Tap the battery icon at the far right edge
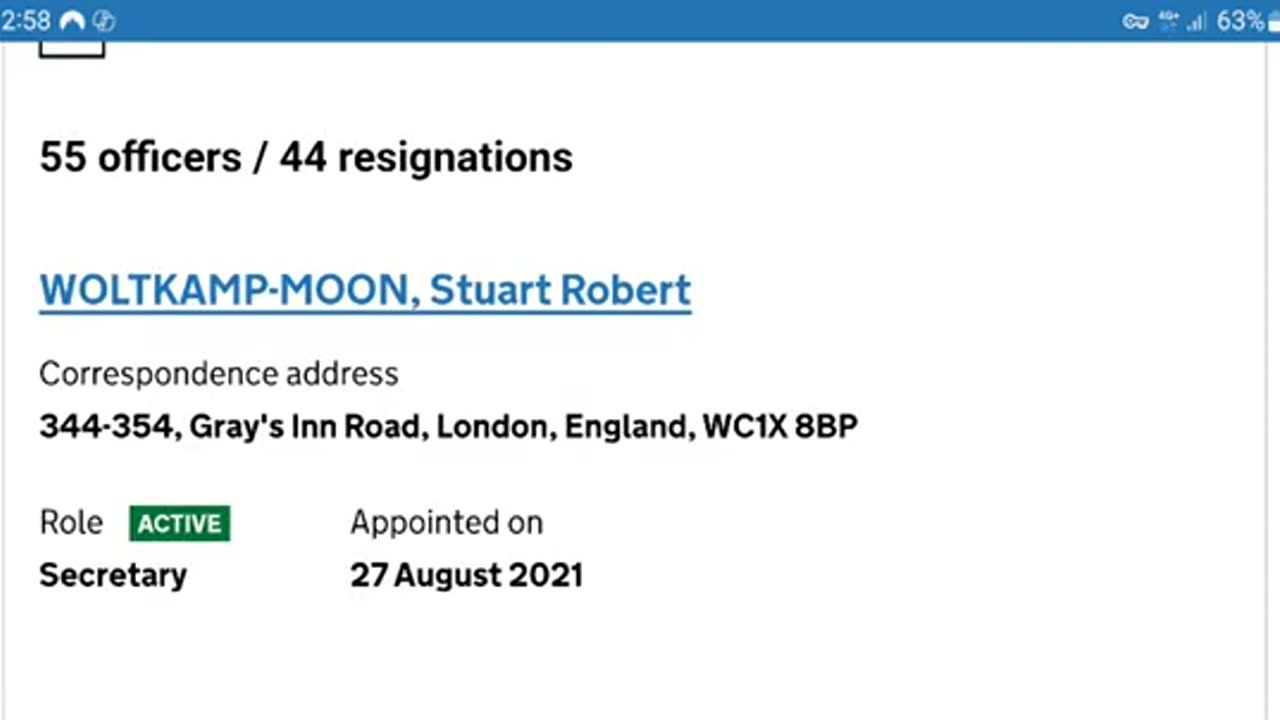Image resolution: width=1280 pixels, height=720 pixels. click(1273, 22)
